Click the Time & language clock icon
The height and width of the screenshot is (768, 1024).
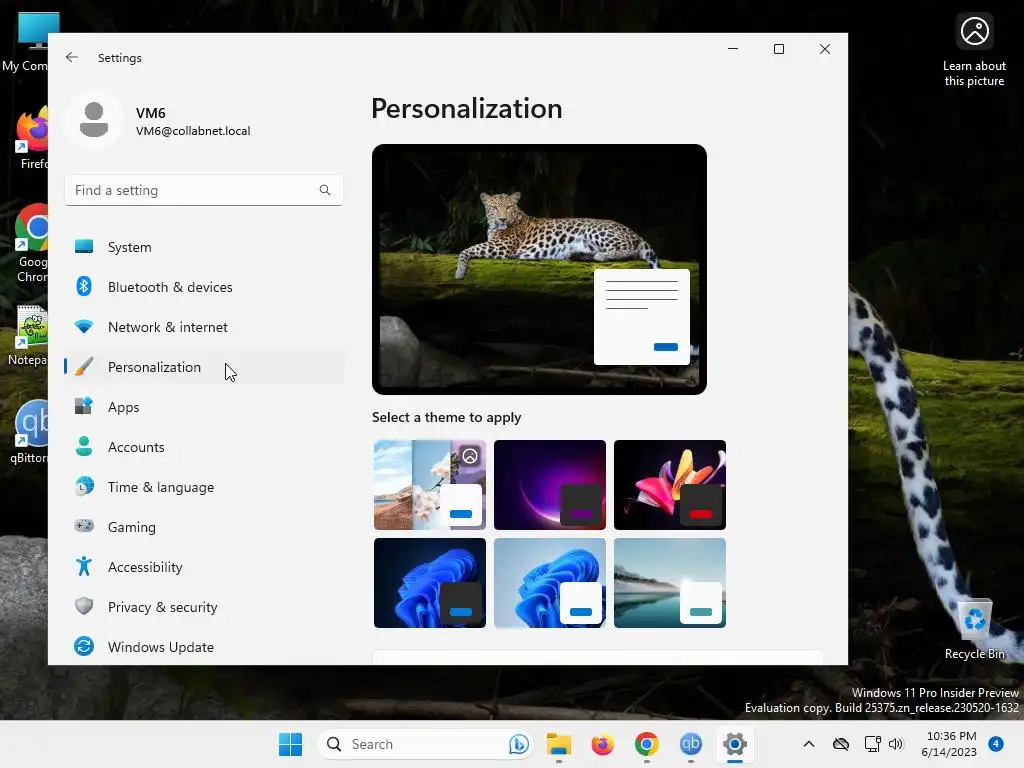84,487
